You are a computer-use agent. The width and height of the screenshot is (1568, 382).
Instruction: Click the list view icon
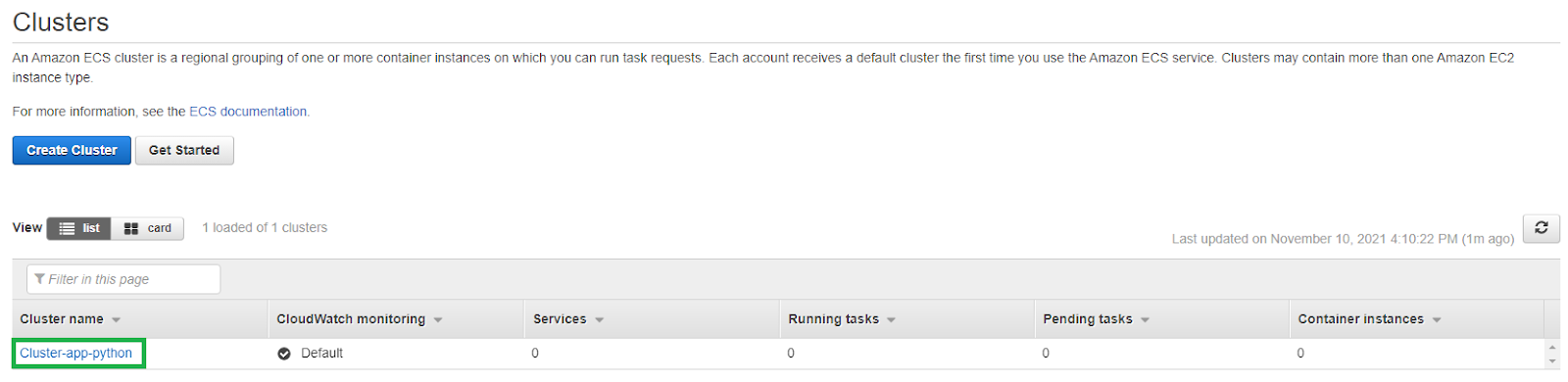(x=67, y=228)
